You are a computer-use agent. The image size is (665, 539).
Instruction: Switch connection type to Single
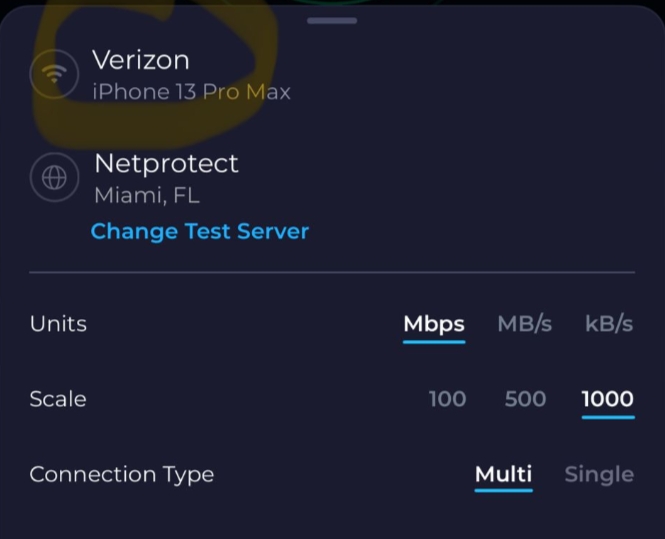click(599, 474)
